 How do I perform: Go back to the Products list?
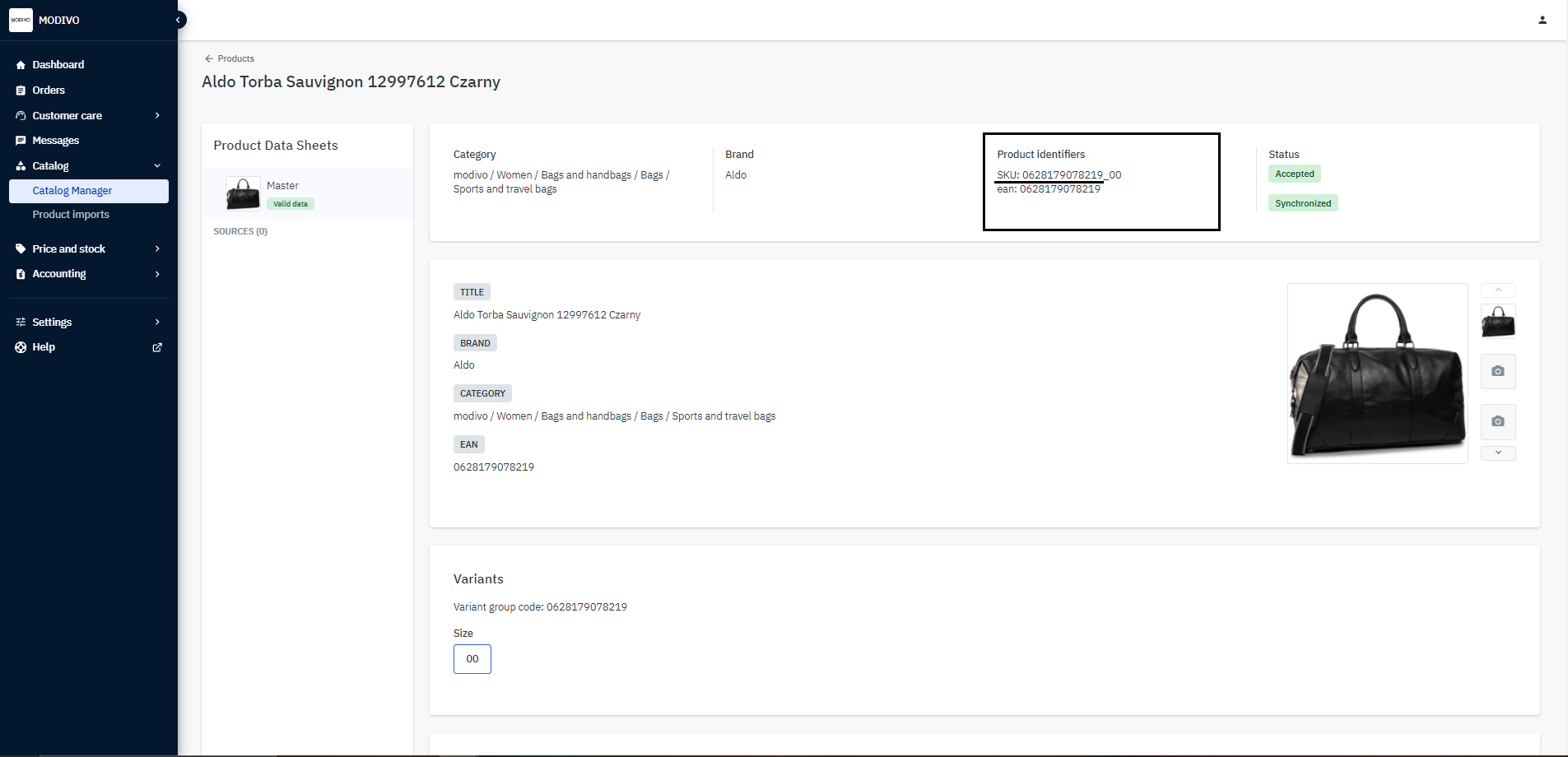[235, 58]
